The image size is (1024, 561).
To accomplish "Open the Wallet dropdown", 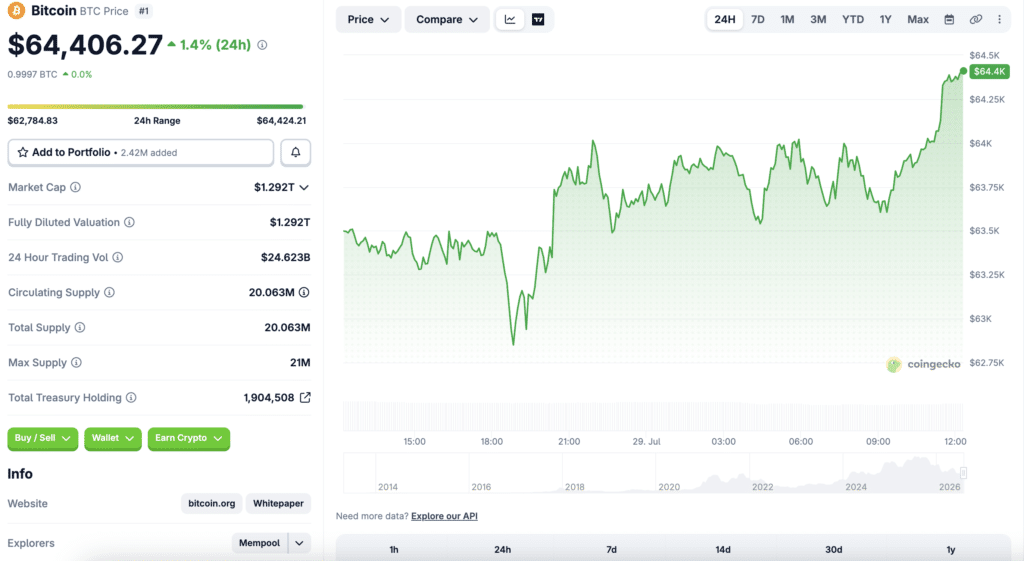I will tap(112, 438).
